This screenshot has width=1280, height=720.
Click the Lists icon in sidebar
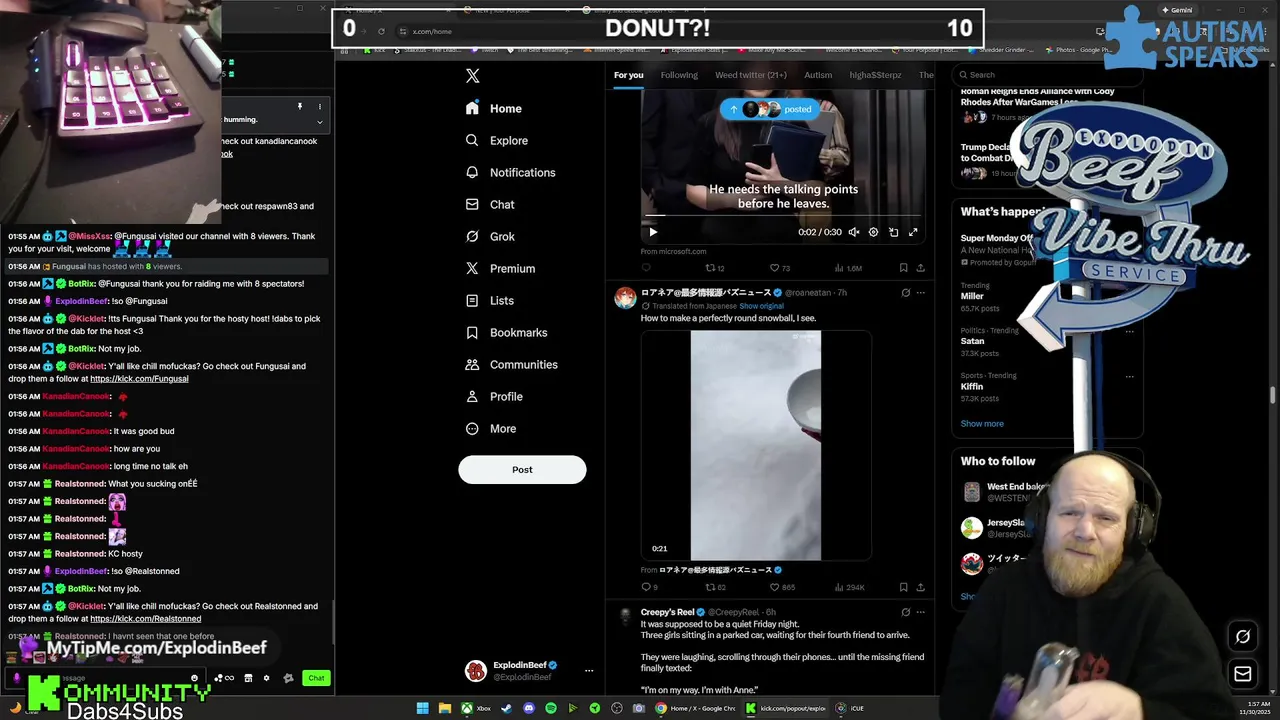point(472,300)
